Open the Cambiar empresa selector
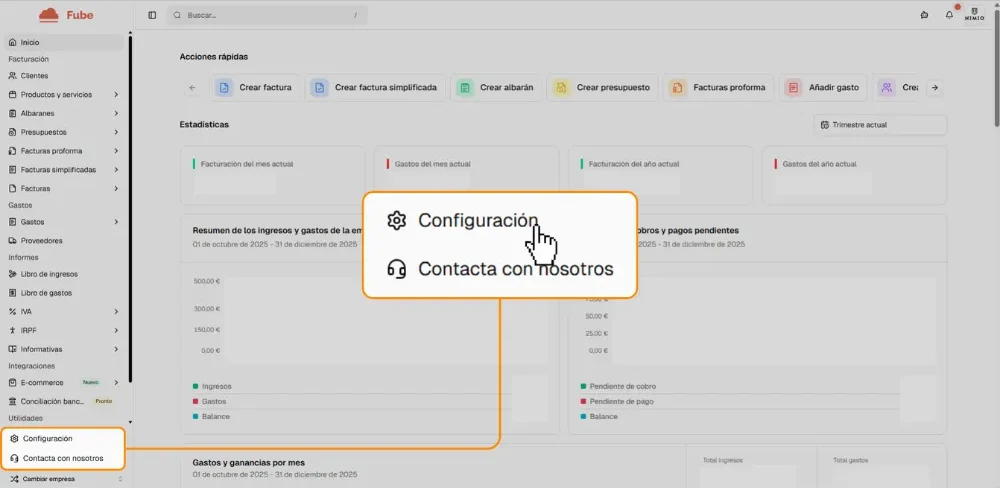The image size is (1000, 488). click(66, 478)
